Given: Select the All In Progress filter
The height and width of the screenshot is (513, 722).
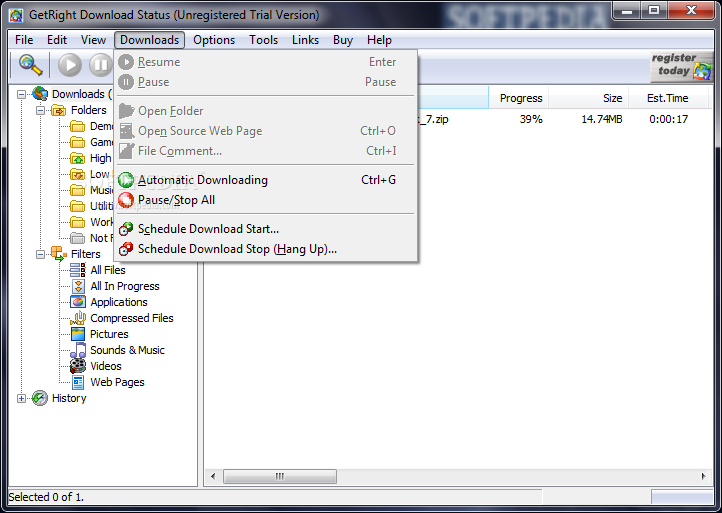Looking at the screenshot, I should 125,286.
